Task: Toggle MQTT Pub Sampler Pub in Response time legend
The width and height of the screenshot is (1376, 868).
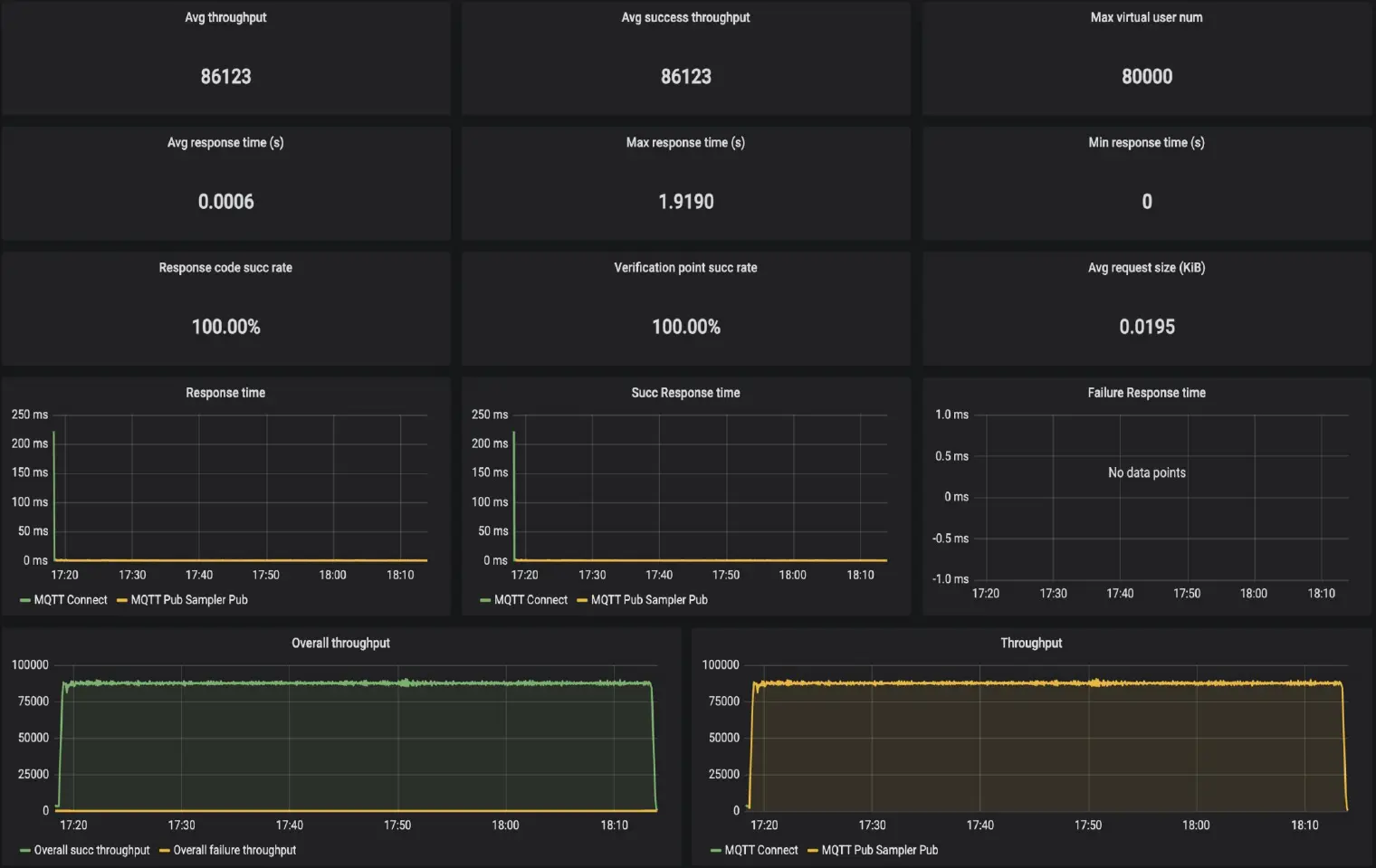Action: pyautogui.click(x=189, y=599)
